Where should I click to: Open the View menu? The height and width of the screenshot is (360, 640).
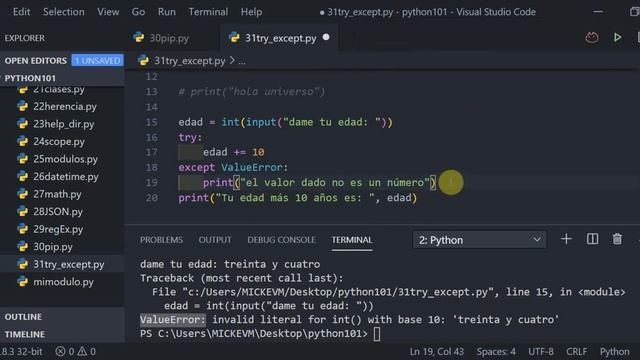pos(108,12)
